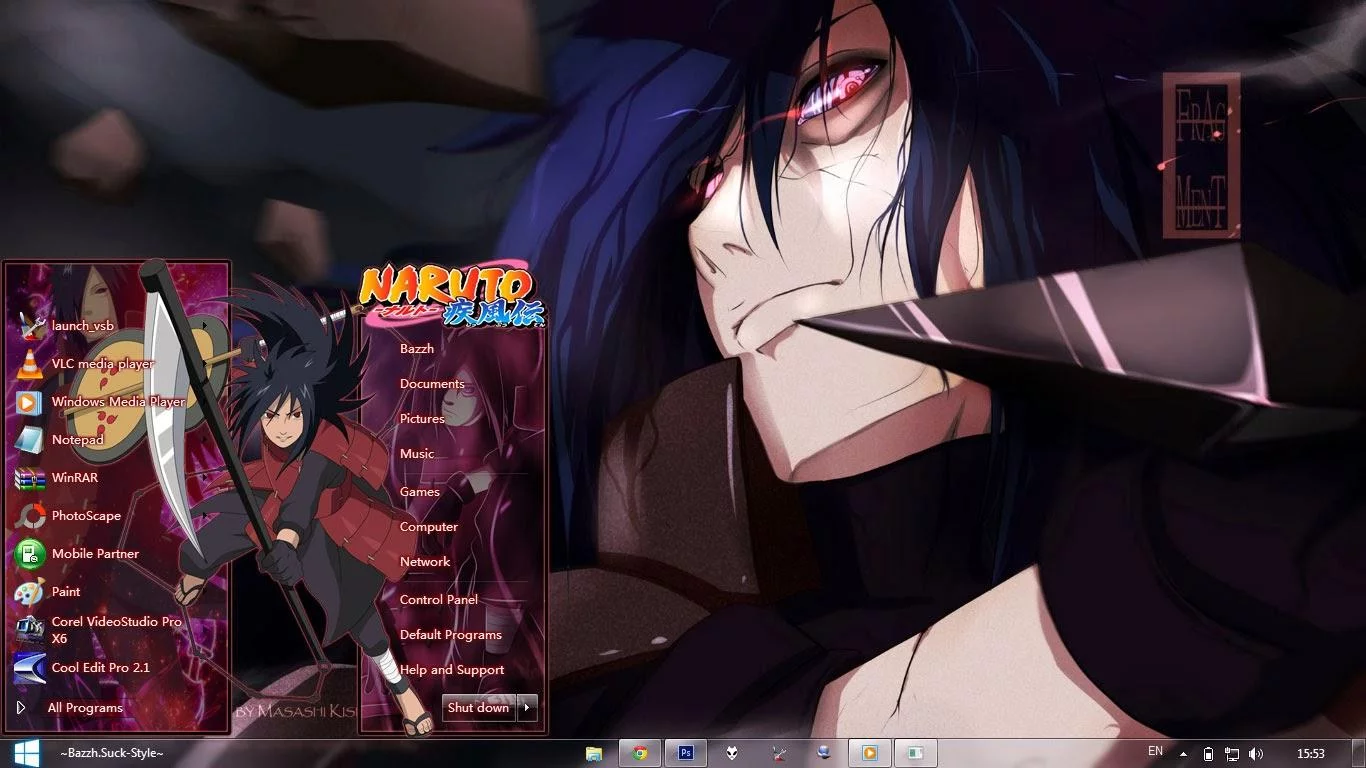Show hidden icons in the system tray
This screenshot has height=768, width=1366.
point(1184,754)
